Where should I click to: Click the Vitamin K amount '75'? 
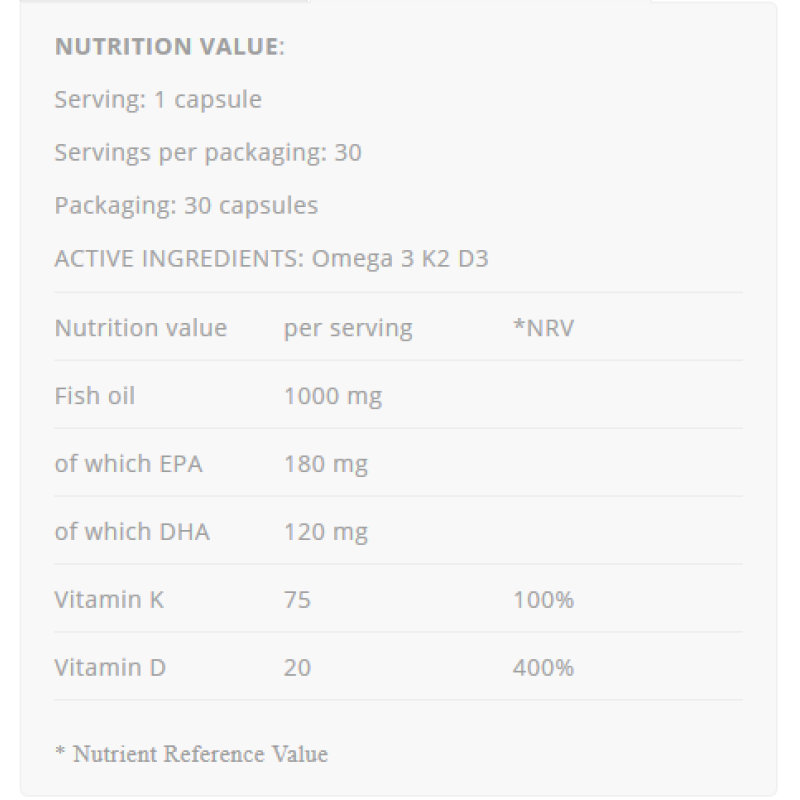297,600
